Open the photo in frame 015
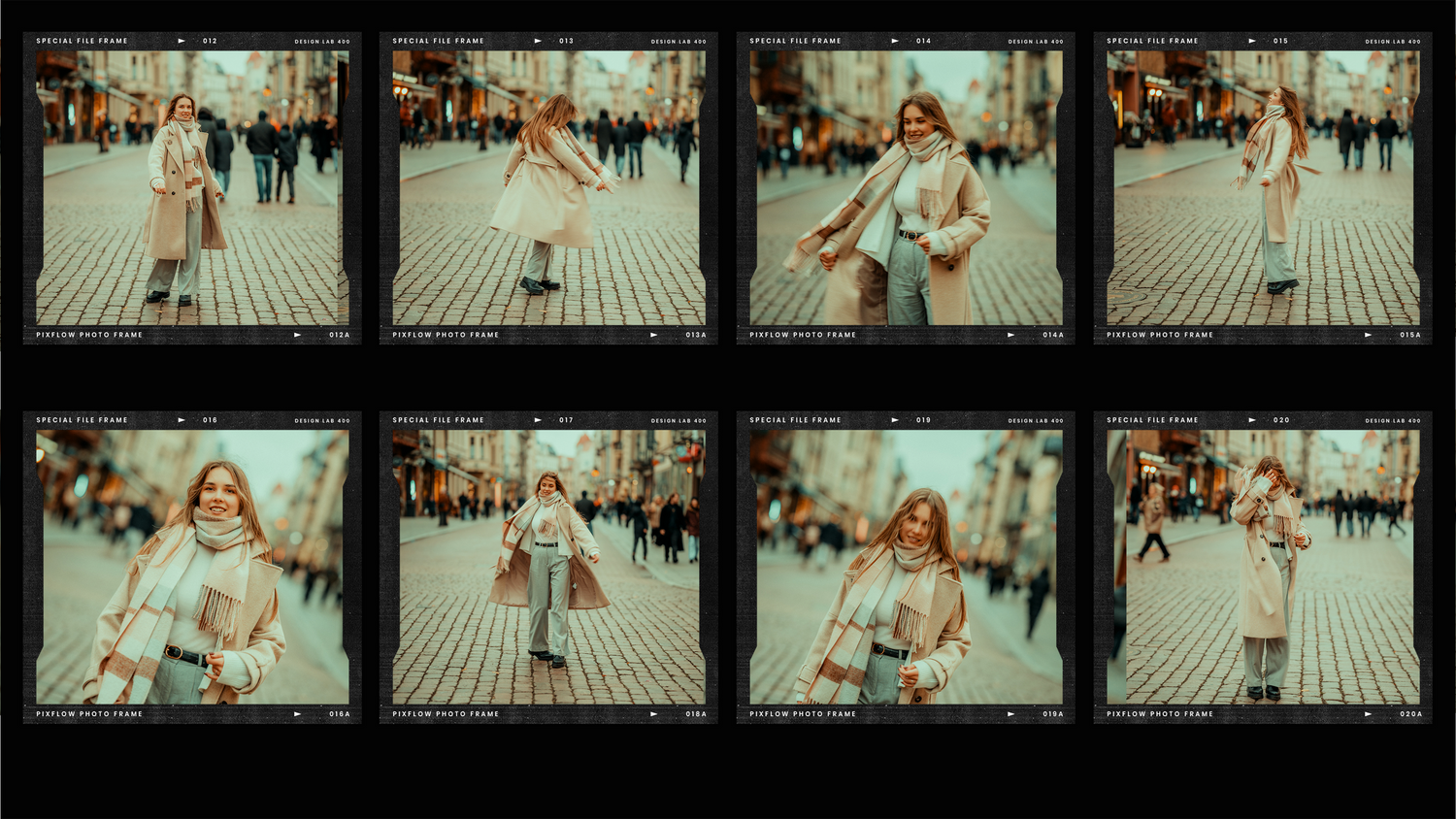 [x=1263, y=188]
